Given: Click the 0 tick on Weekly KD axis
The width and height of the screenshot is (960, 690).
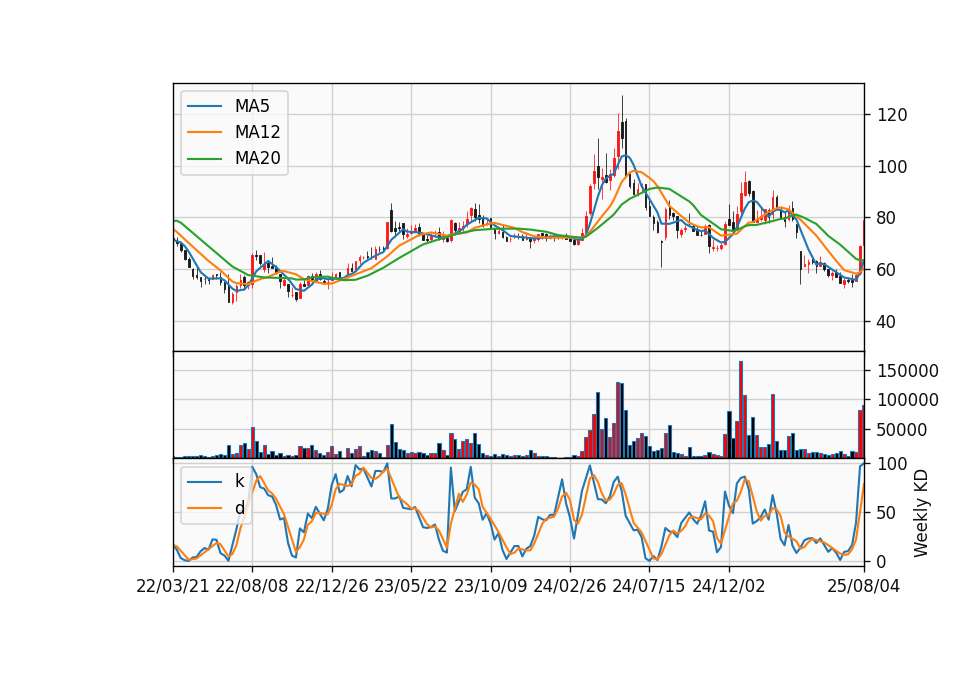Looking at the screenshot, I should click(882, 561).
